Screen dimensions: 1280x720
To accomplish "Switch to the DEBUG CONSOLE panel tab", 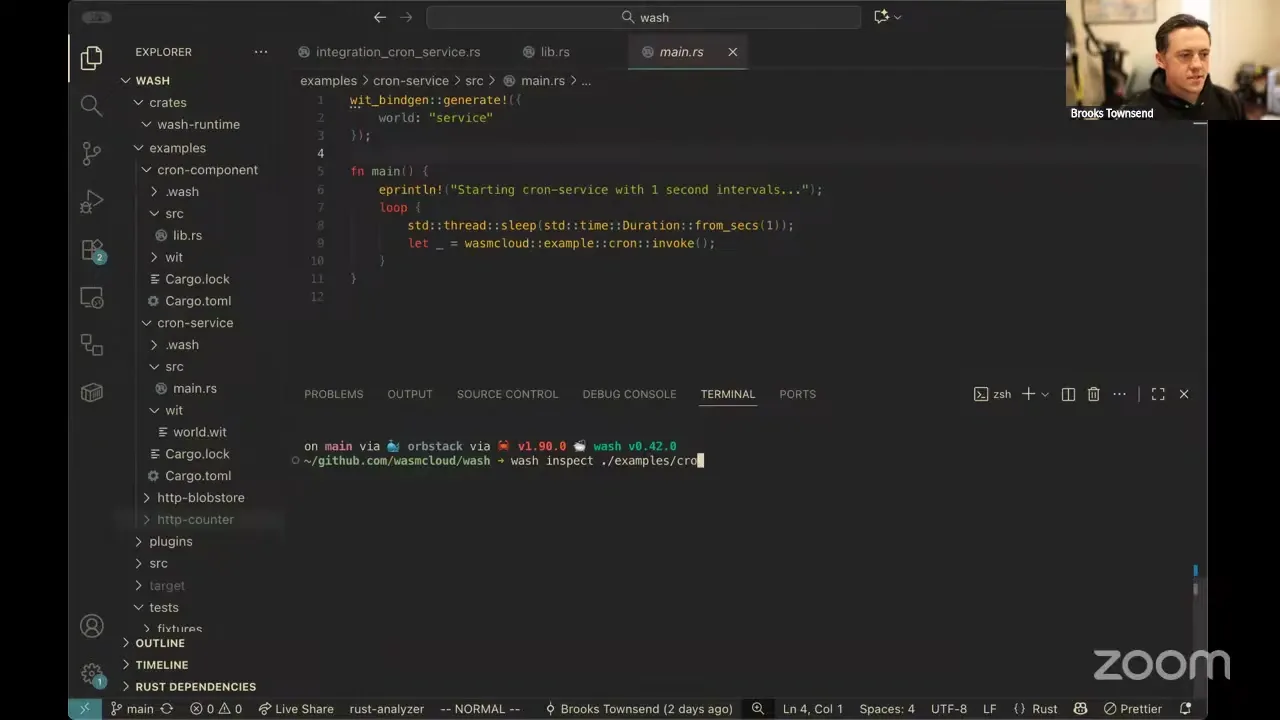I will click(629, 394).
